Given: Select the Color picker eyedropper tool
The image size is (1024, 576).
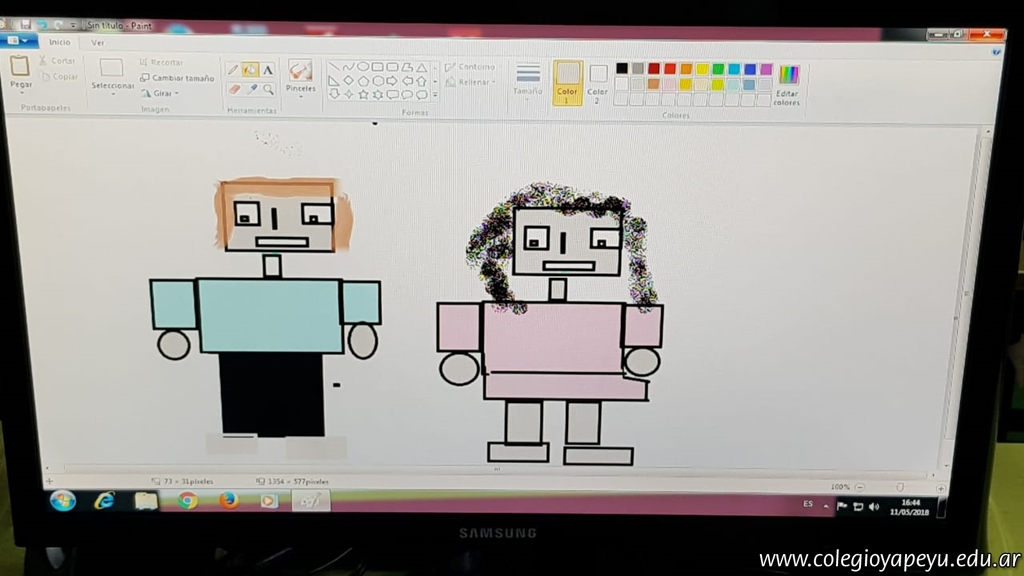Looking at the screenshot, I should [252, 89].
